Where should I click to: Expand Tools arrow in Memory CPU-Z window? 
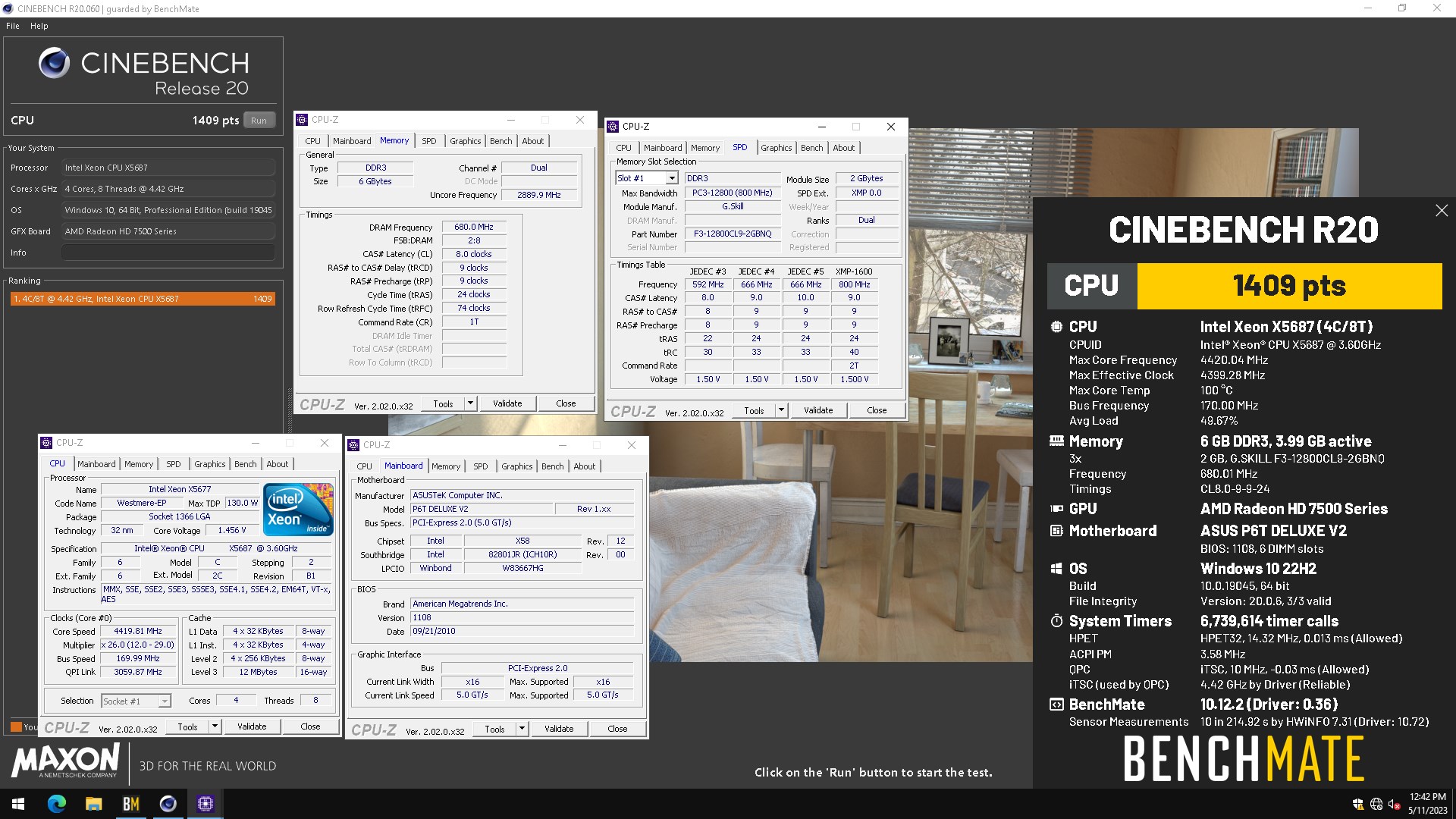[x=470, y=403]
